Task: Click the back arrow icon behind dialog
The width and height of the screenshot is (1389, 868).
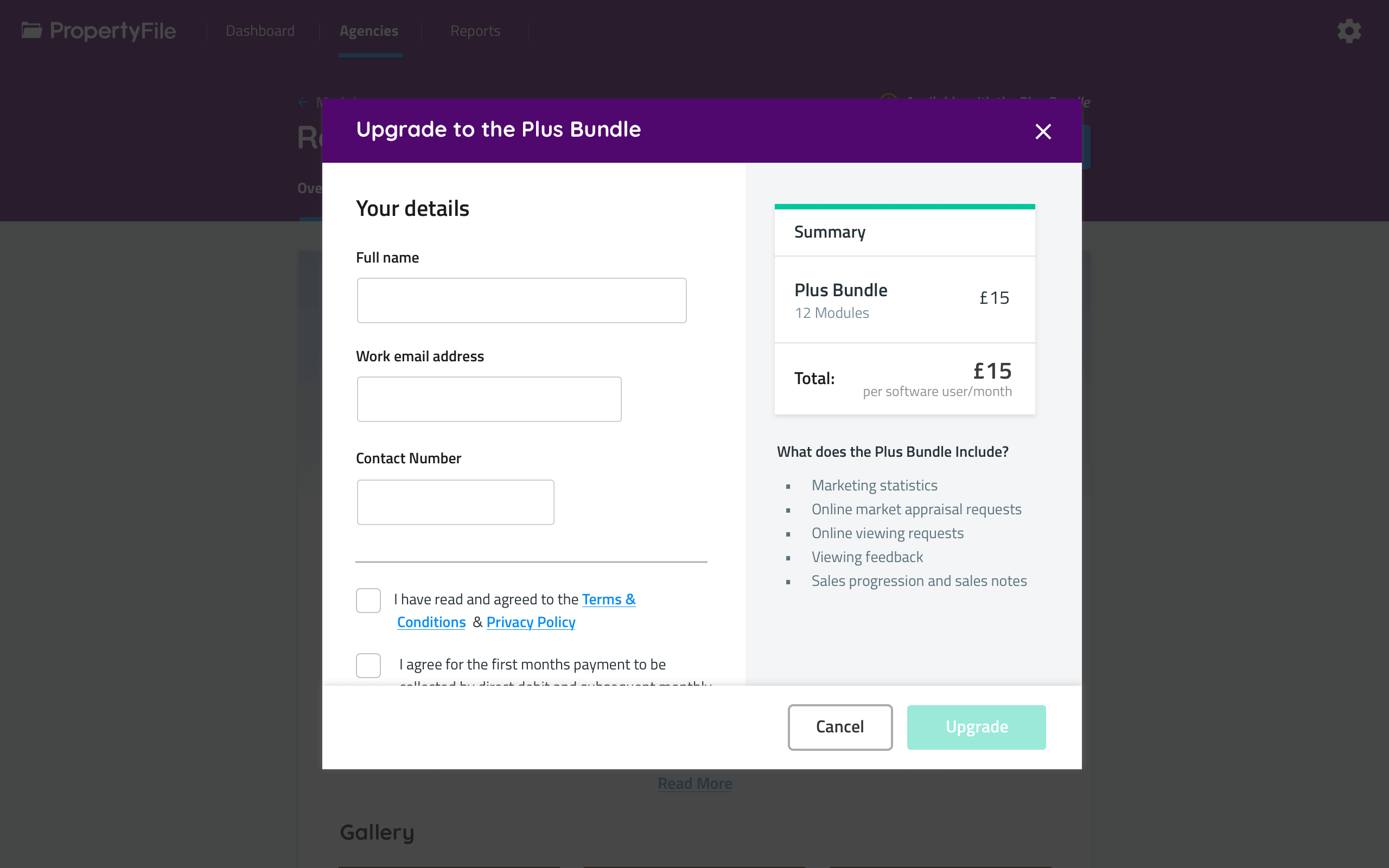Action: point(303,102)
